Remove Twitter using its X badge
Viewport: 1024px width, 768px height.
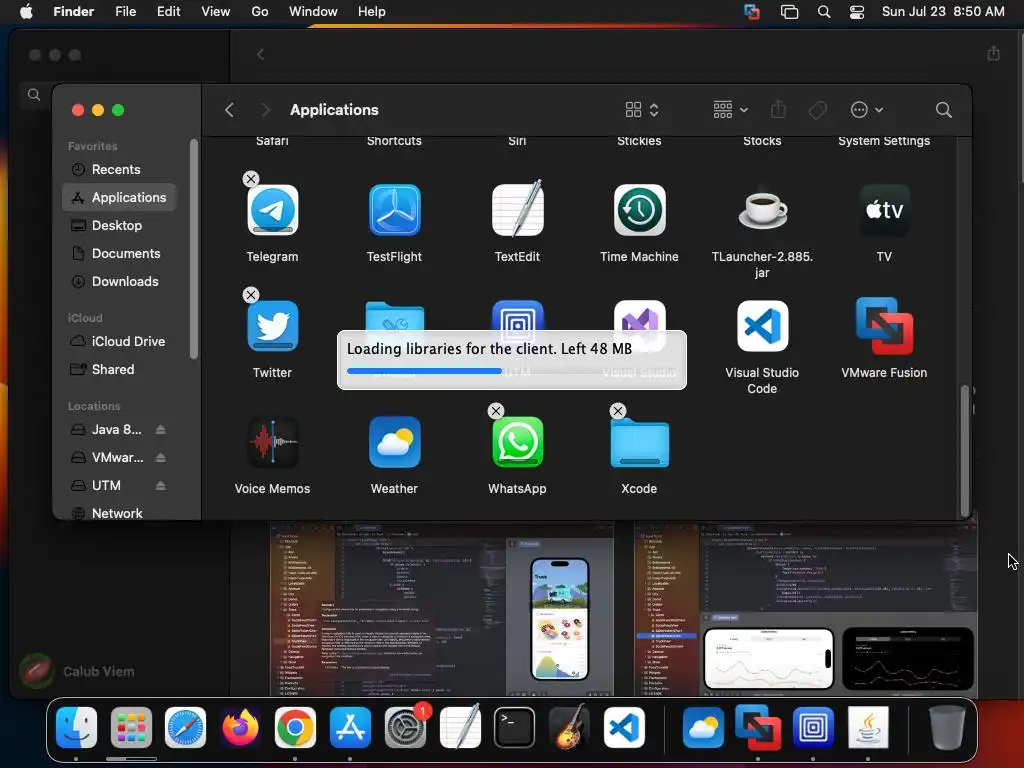251,295
